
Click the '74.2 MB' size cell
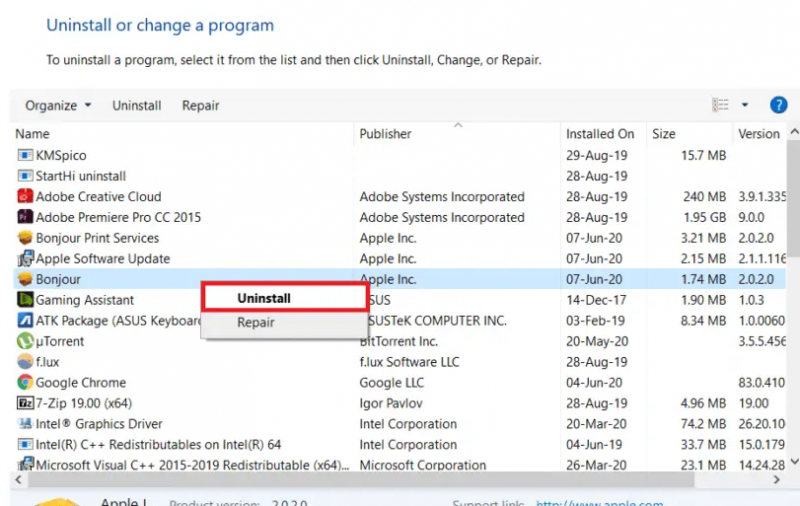click(x=703, y=423)
